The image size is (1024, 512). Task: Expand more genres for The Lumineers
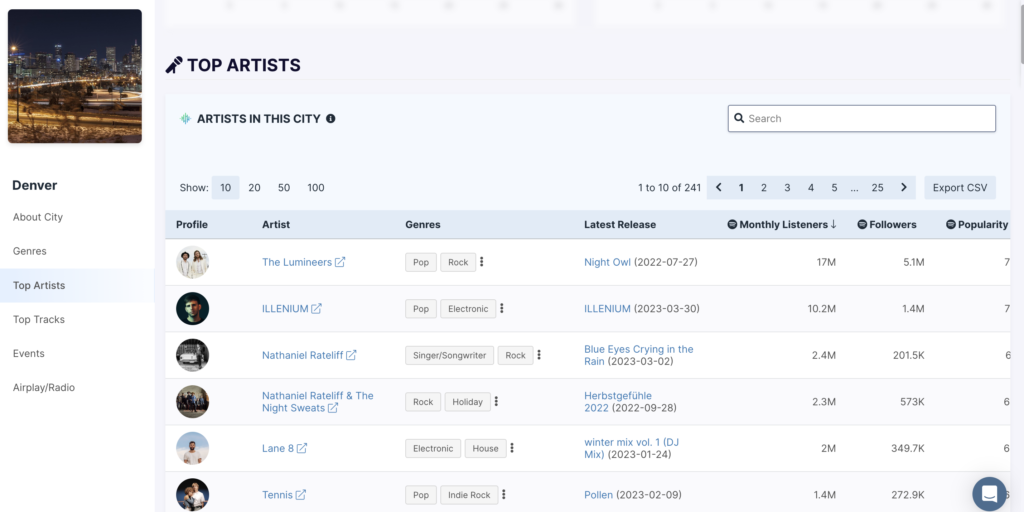[481, 262]
